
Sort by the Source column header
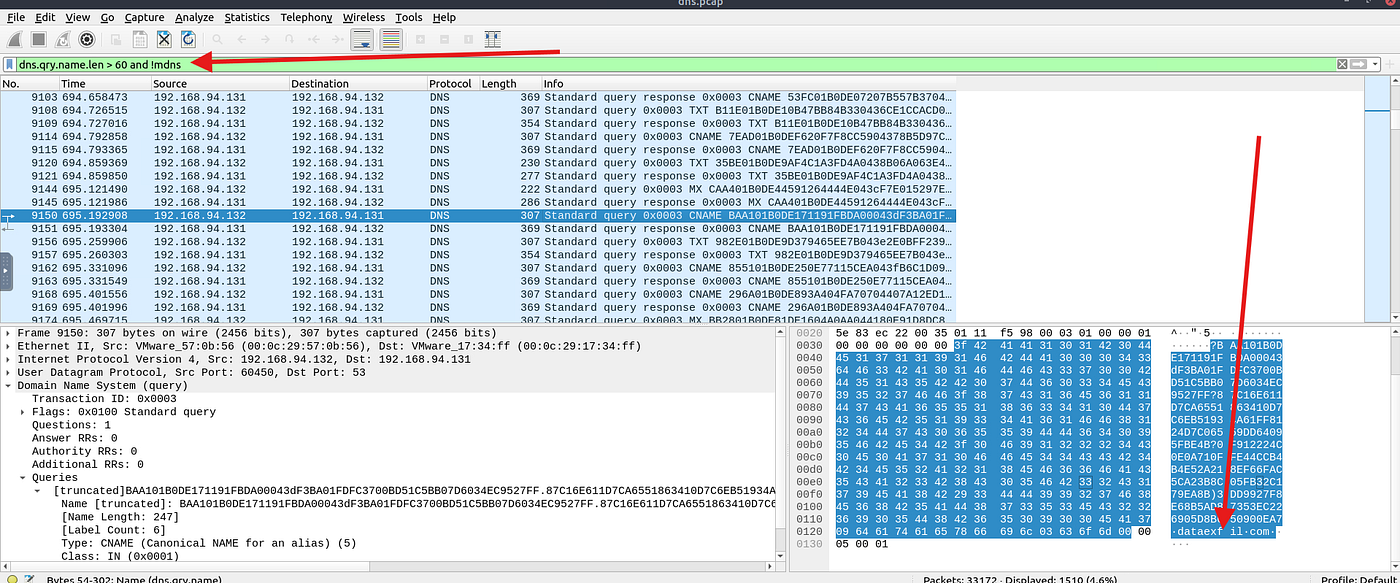click(220, 84)
